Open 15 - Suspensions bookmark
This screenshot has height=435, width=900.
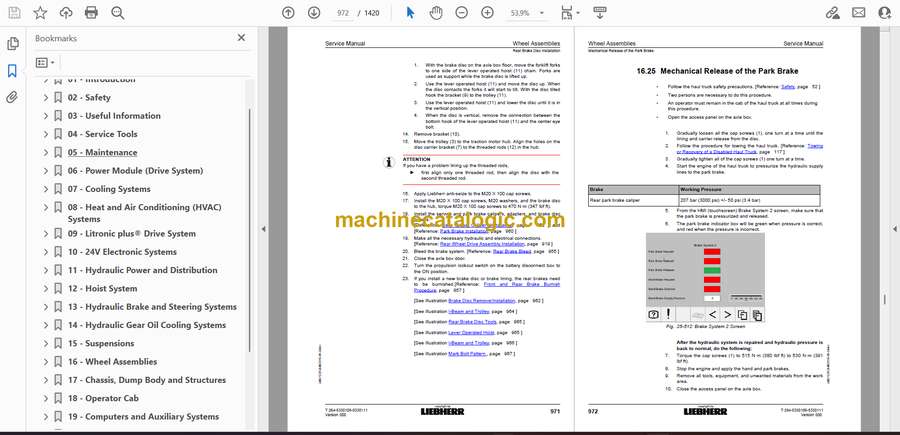pyautogui.click(x=101, y=344)
